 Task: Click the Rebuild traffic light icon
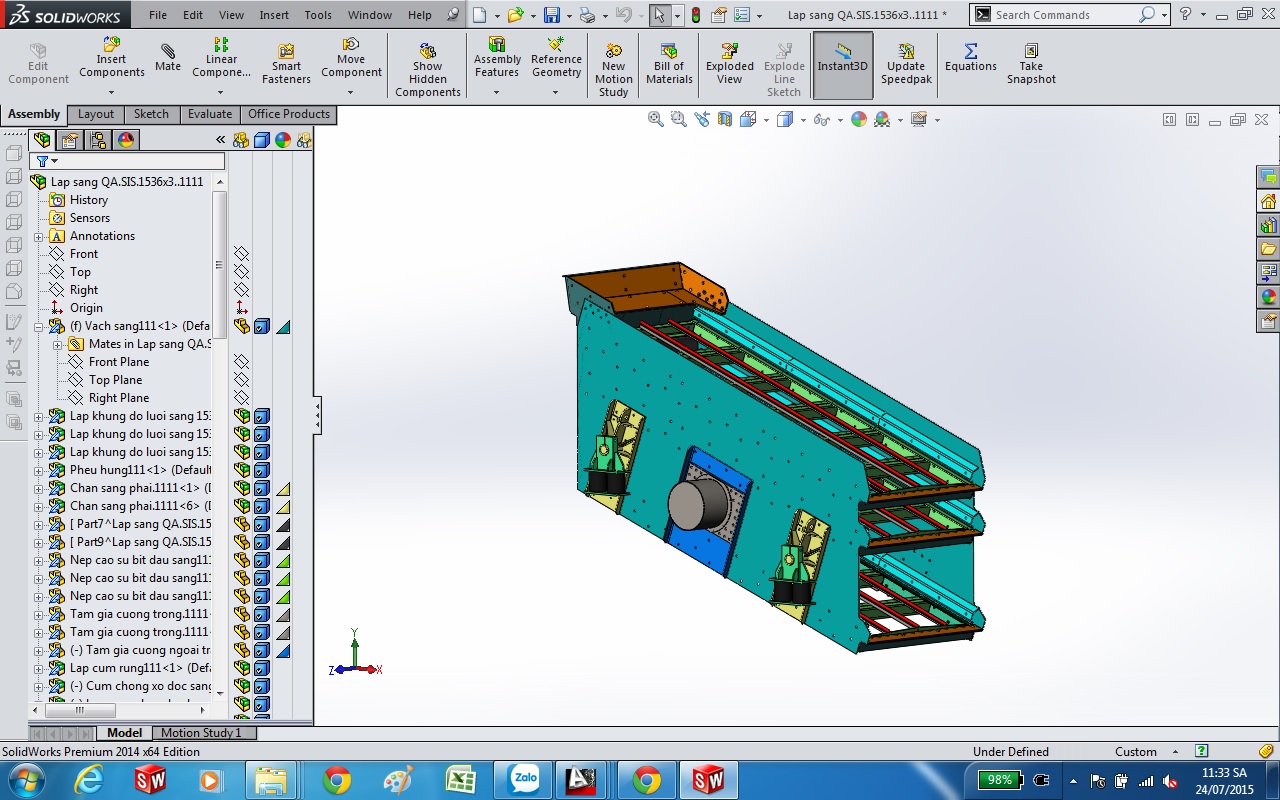point(696,15)
